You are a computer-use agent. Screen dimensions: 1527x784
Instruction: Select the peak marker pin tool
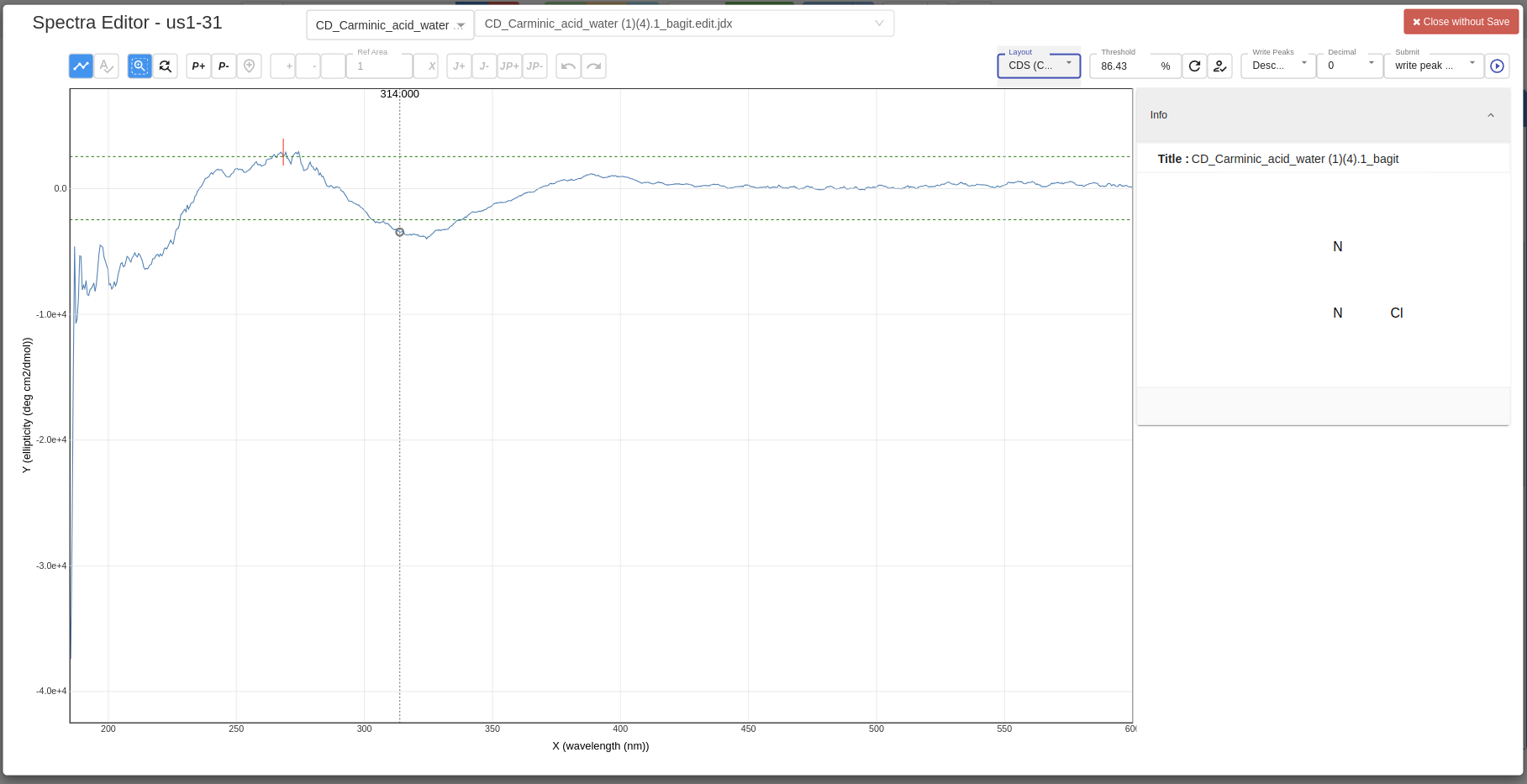click(x=250, y=66)
